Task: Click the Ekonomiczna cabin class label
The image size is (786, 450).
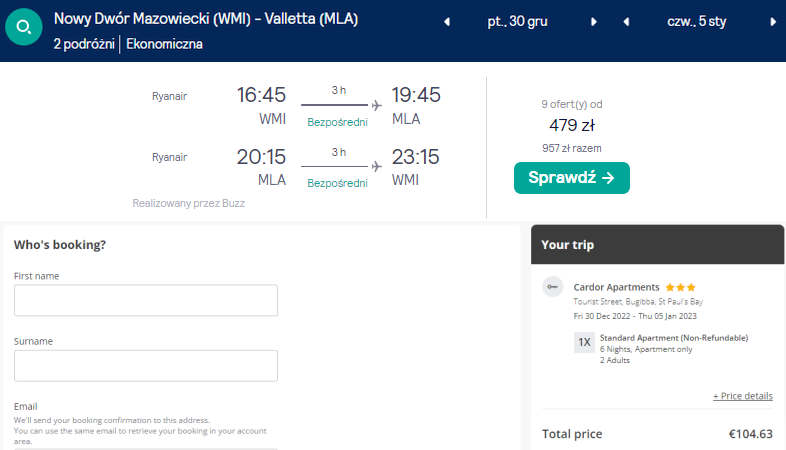Action: click(x=165, y=44)
